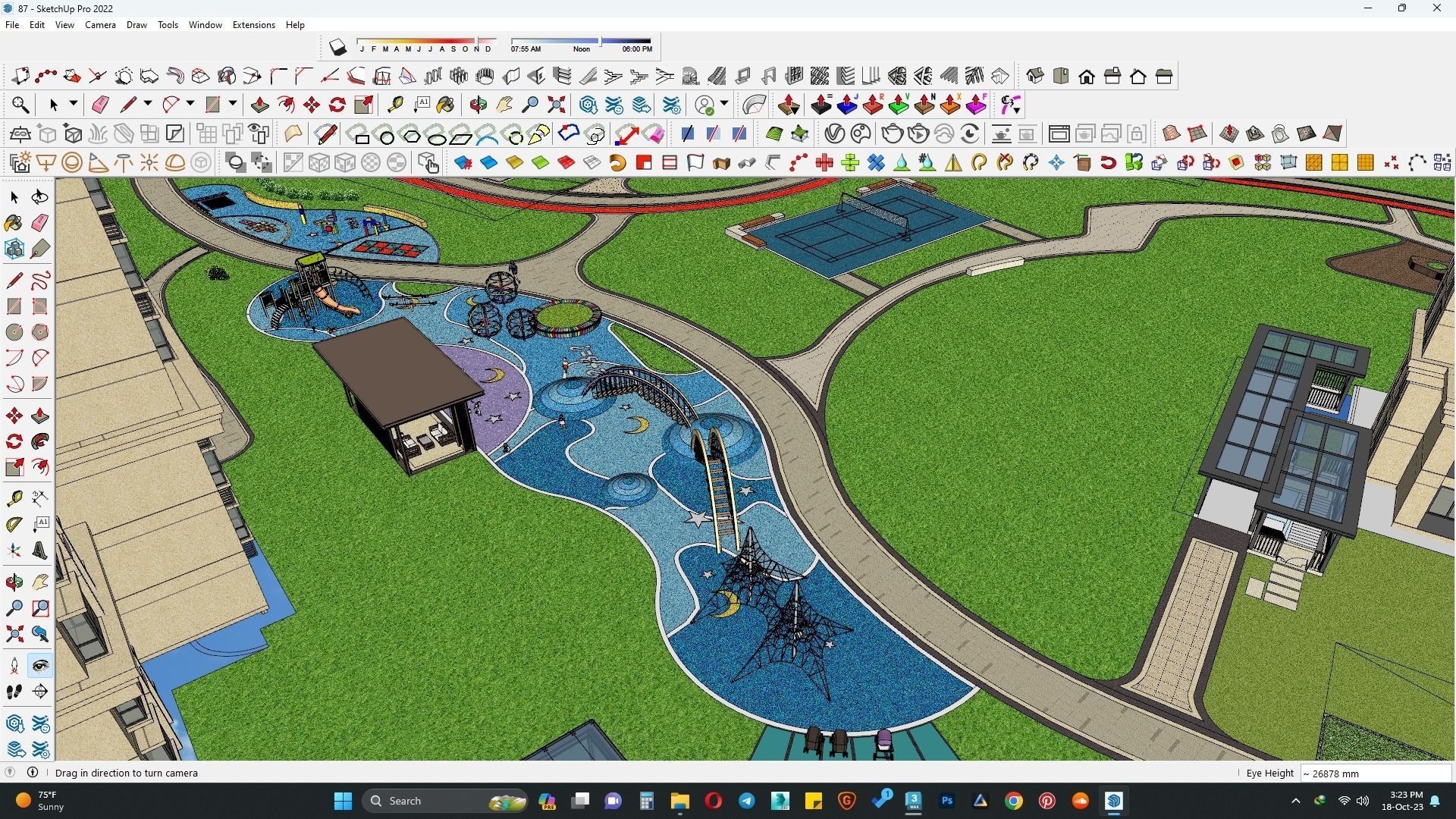
Task: Activate the Walk tool footprints icon
Action: [14, 692]
